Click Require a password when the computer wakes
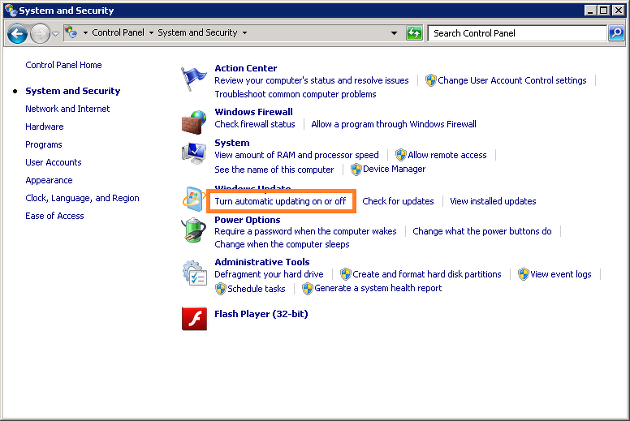Image resolution: width=630 pixels, height=421 pixels. 305,231
